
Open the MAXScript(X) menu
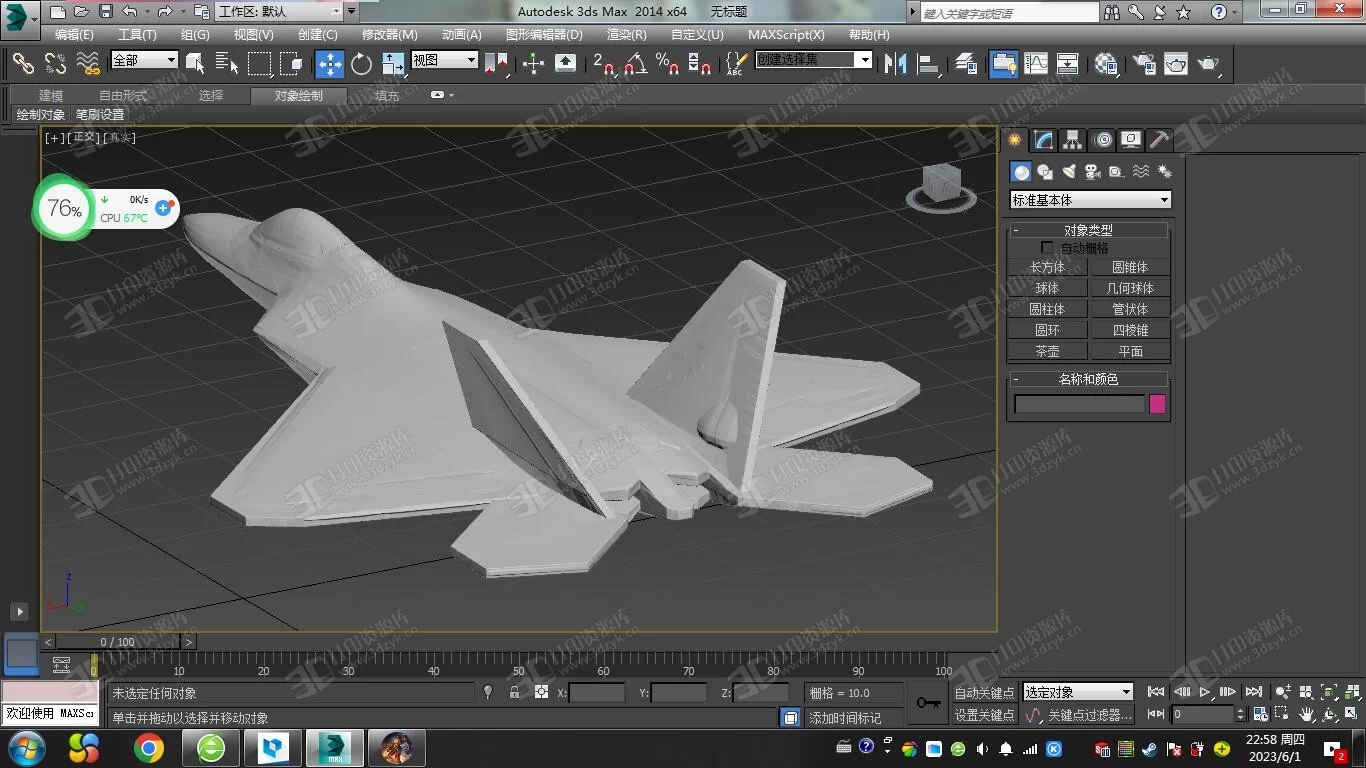(x=787, y=34)
